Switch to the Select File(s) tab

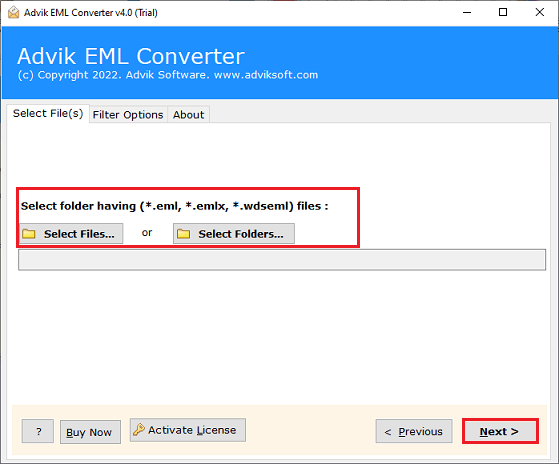pos(48,113)
